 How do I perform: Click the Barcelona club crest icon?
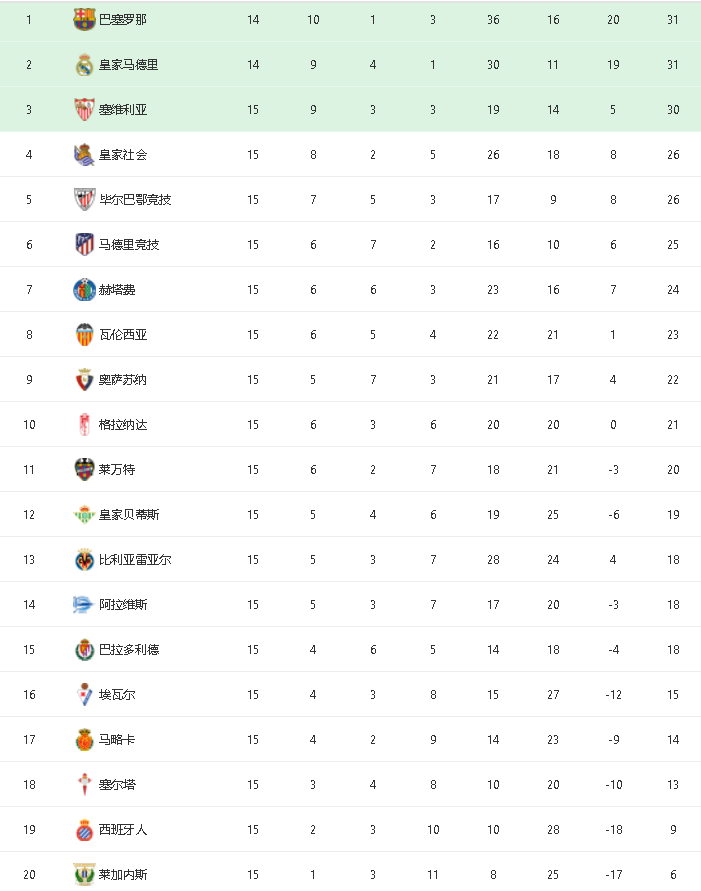(x=84, y=19)
